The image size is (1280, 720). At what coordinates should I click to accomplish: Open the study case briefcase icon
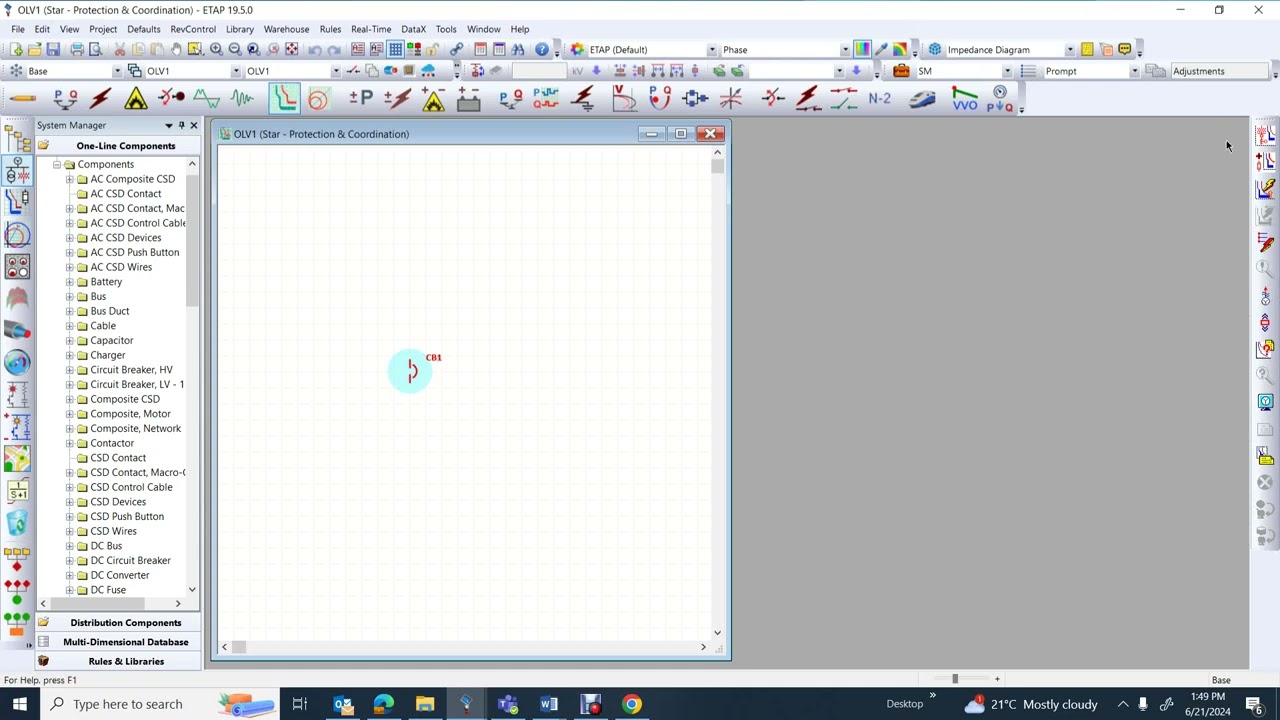pyautogui.click(x=901, y=71)
